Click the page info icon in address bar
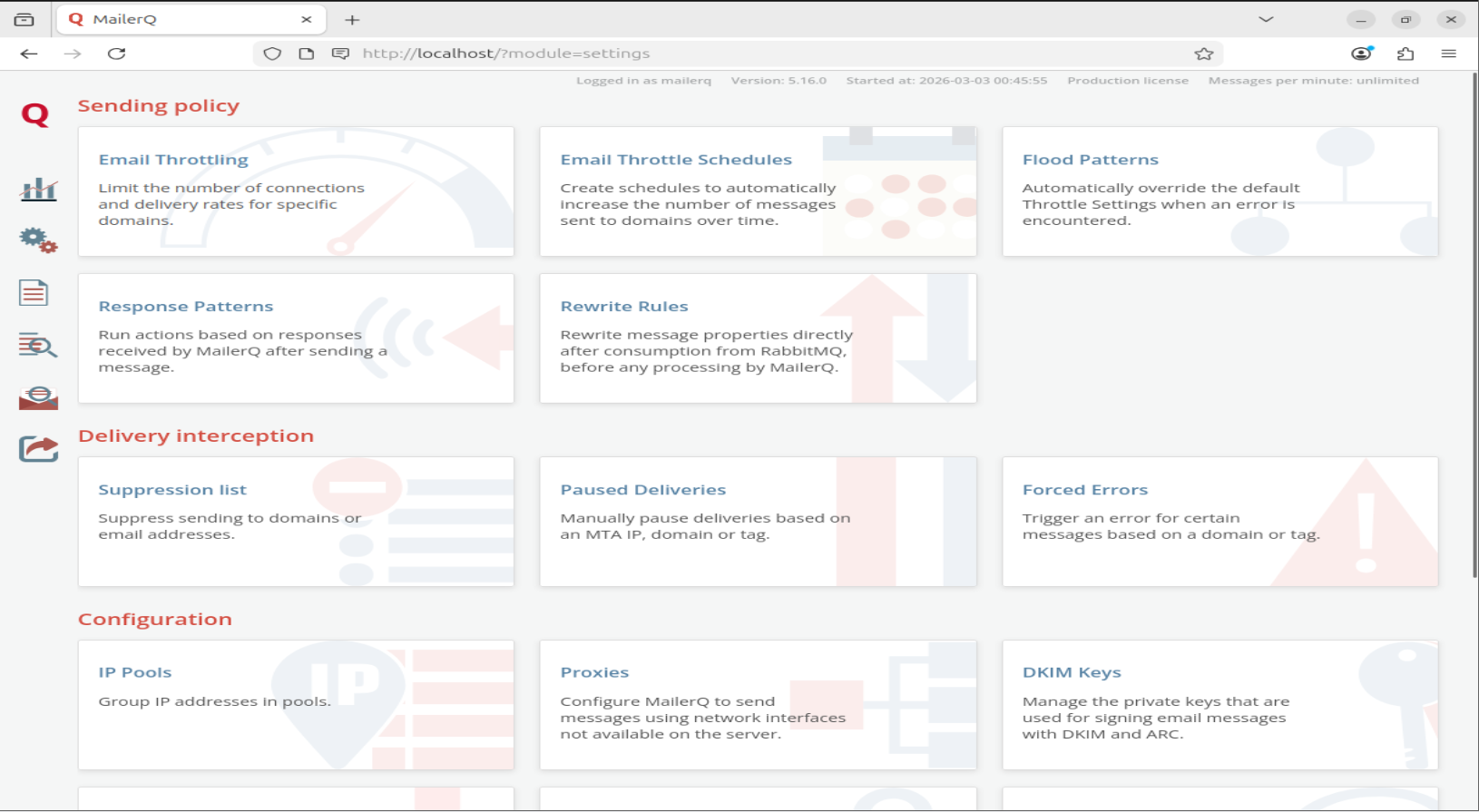1479x812 pixels. 307,54
